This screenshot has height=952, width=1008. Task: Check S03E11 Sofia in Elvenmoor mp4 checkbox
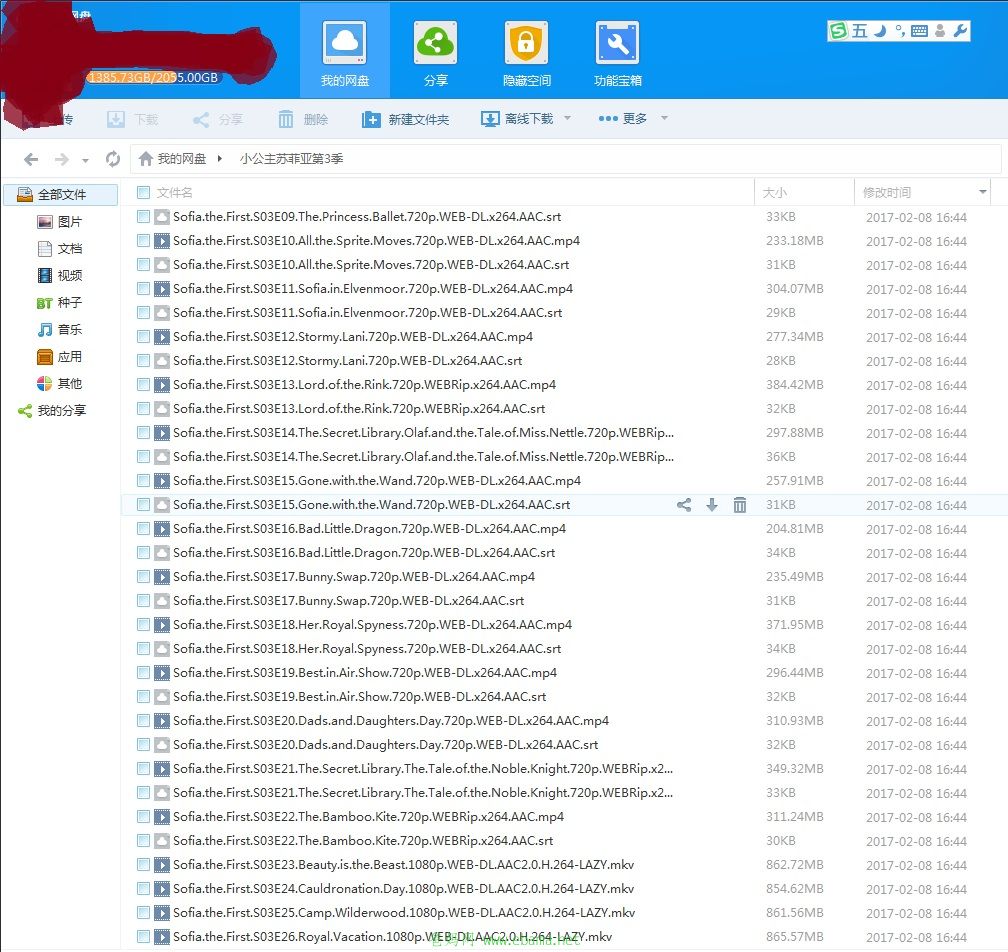click(x=143, y=289)
